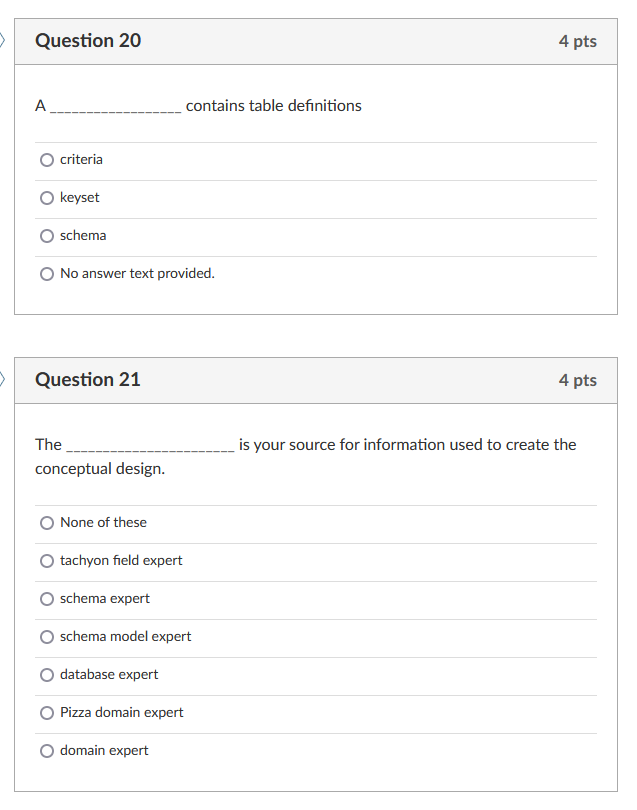
Task: Pick the 'Pizza domain expert' option
Action: click(47, 713)
